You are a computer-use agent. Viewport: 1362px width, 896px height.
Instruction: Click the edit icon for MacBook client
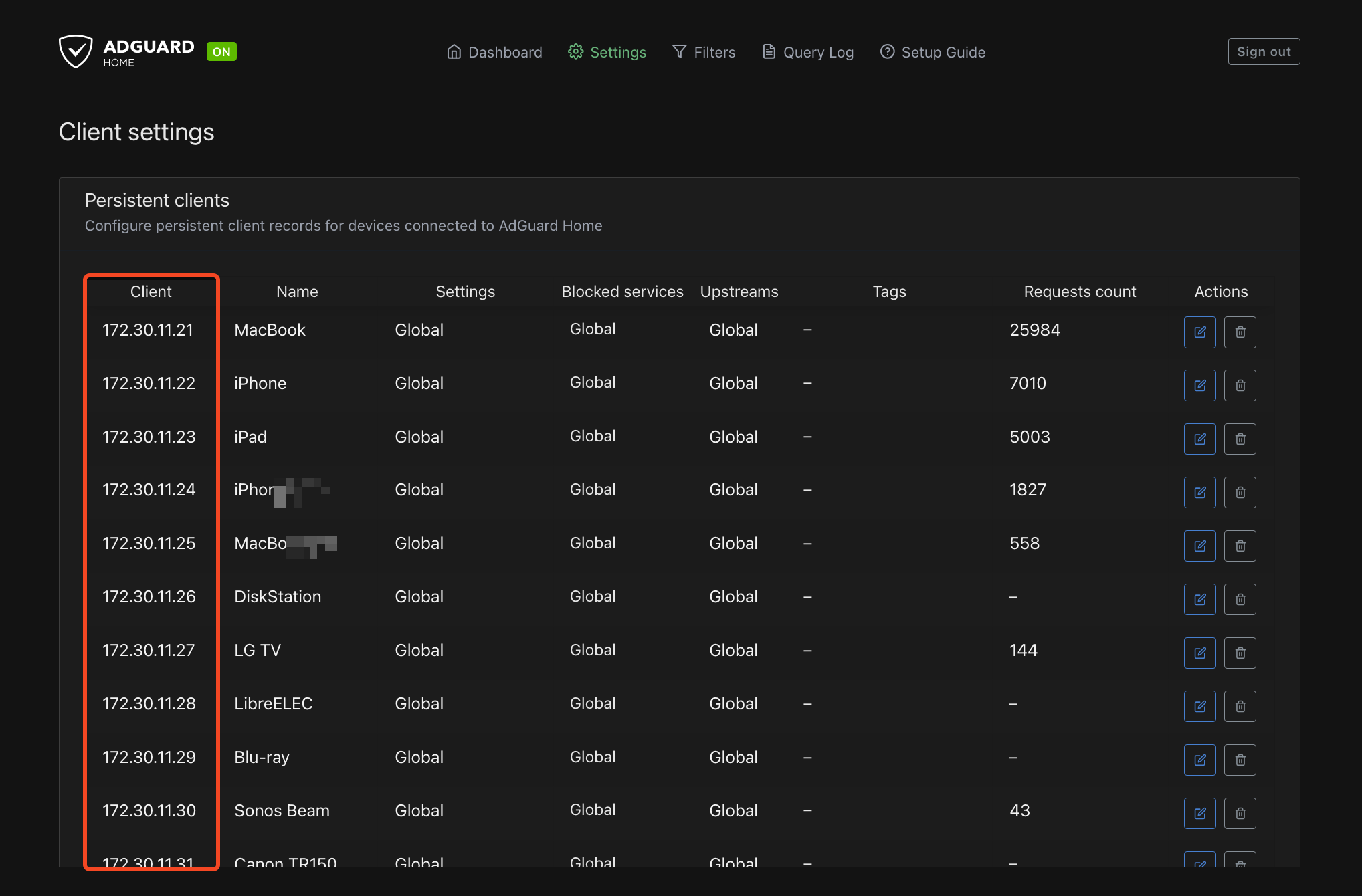click(1199, 332)
